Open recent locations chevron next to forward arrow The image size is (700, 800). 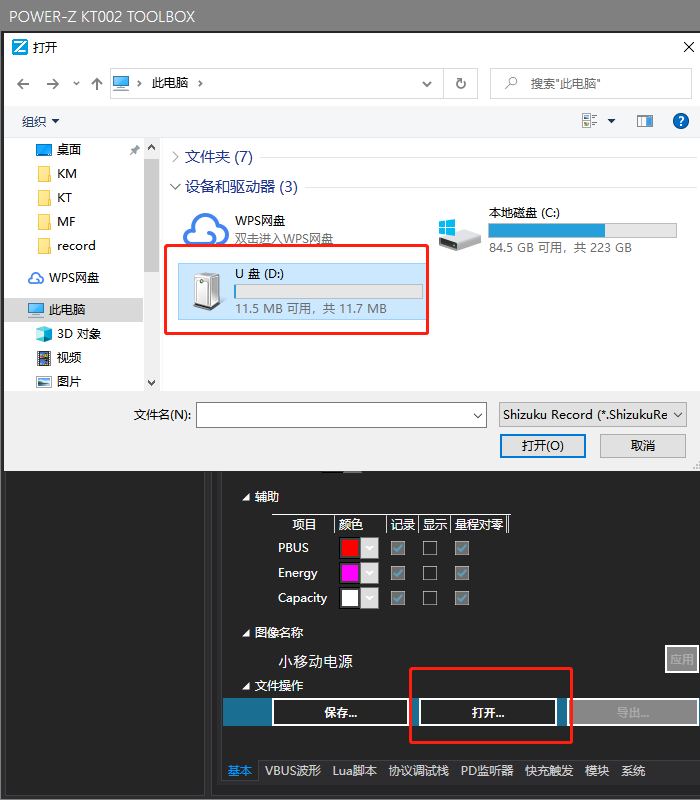tap(76, 84)
